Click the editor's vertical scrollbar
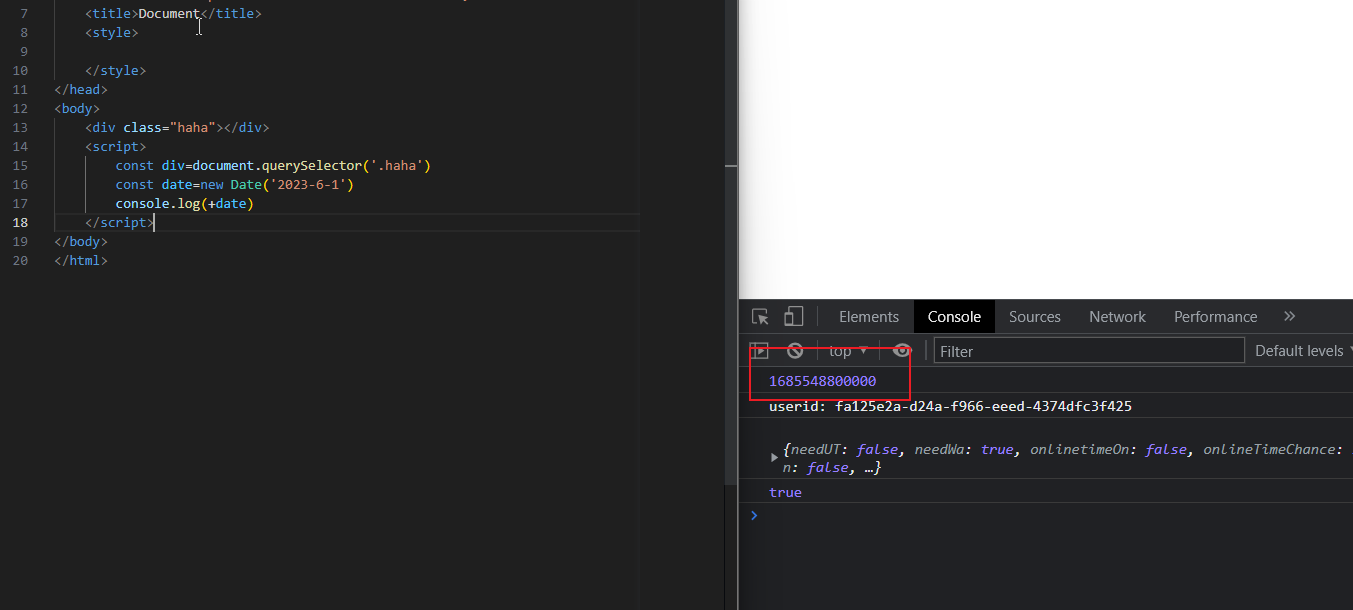 click(731, 80)
